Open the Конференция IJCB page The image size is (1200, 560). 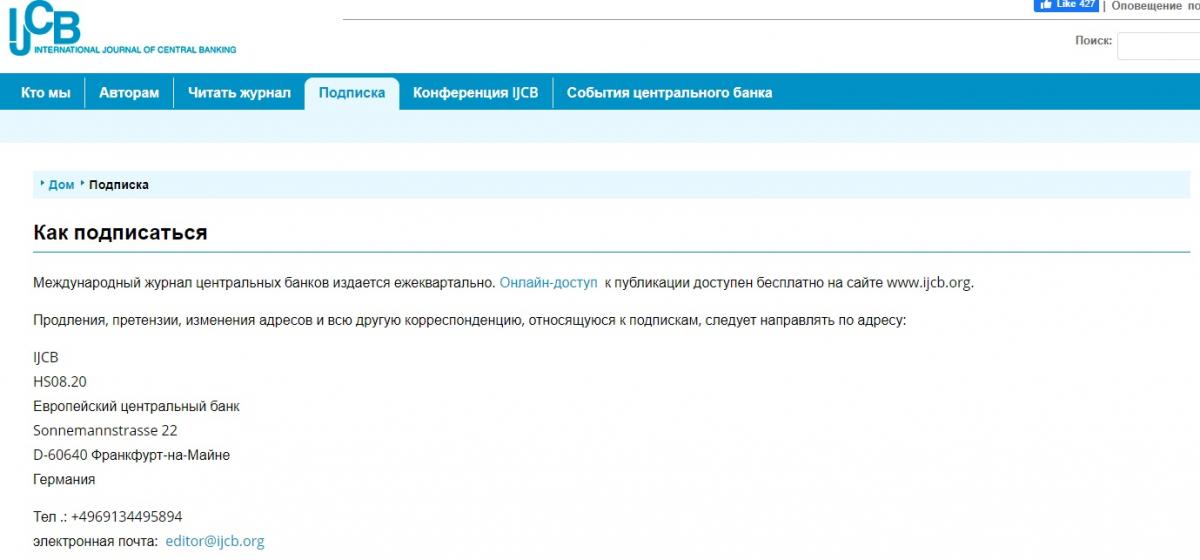(475, 93)
